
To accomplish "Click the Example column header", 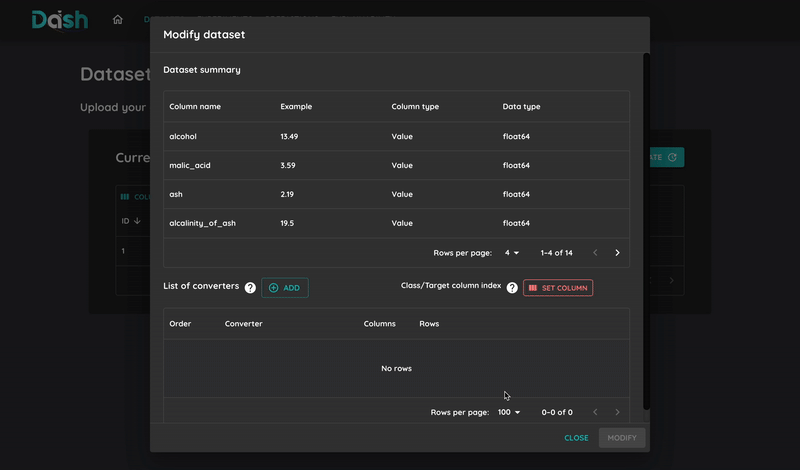I will click(296, 107).
